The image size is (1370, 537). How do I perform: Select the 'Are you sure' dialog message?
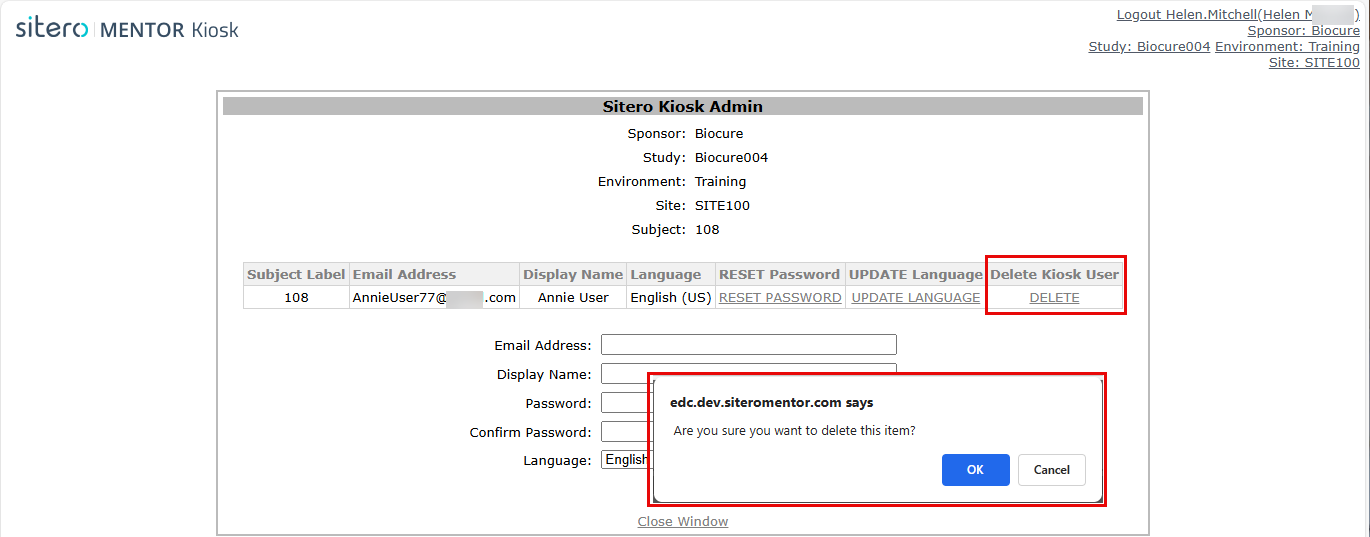pos(794,431)
